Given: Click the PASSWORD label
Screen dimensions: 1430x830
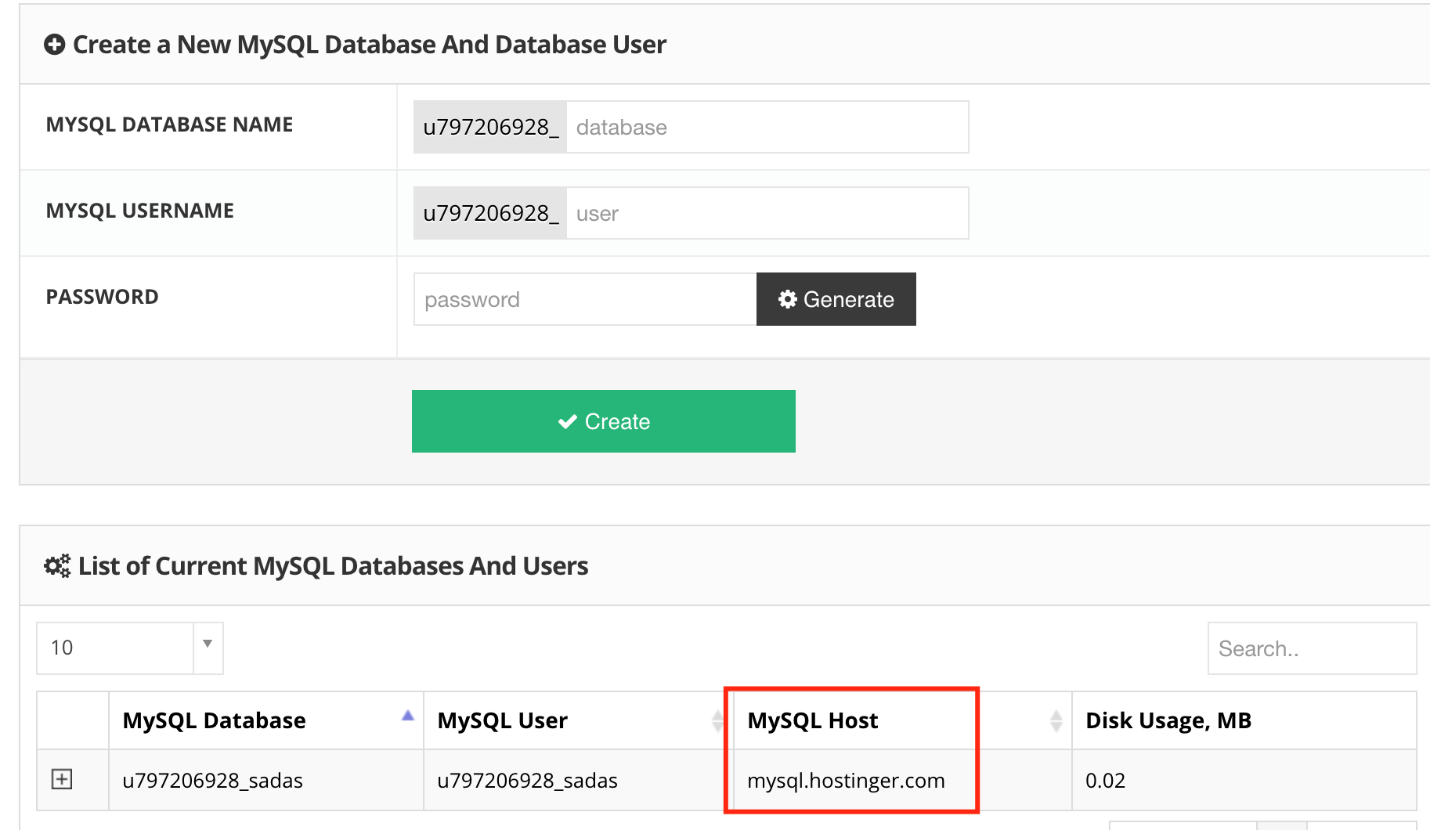Looking at the screenshot, I should coord(102,297).
